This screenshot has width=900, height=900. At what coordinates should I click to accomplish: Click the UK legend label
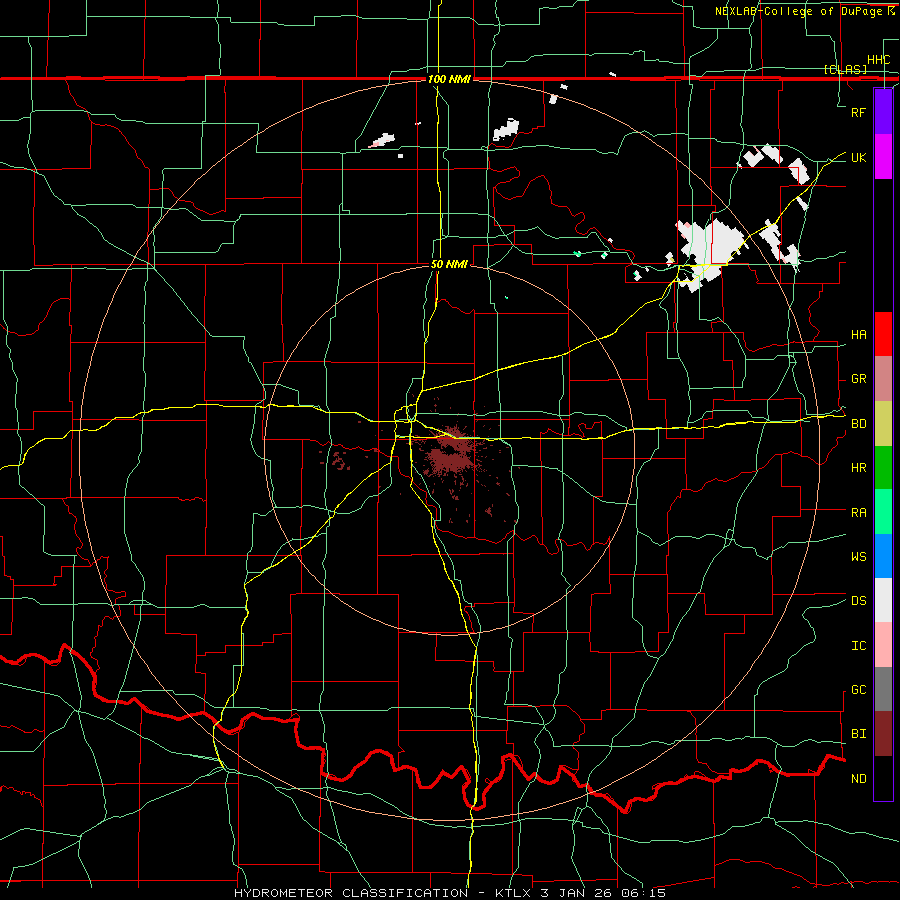click(x=858, y=157)
